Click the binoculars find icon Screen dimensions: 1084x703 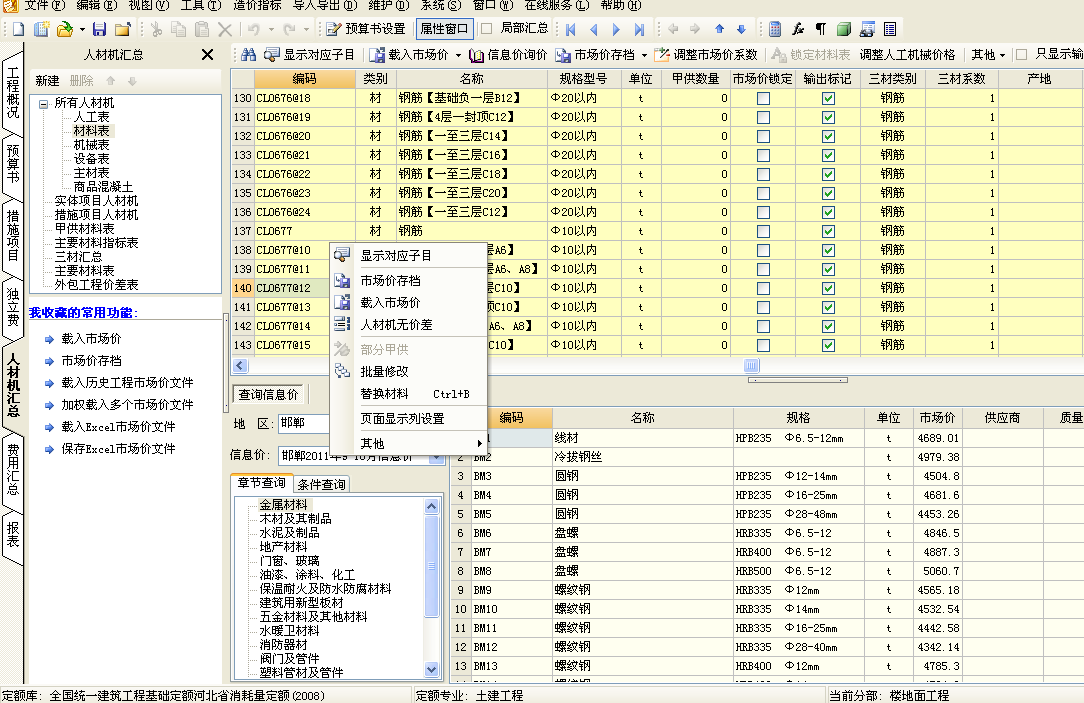point(249,55)
